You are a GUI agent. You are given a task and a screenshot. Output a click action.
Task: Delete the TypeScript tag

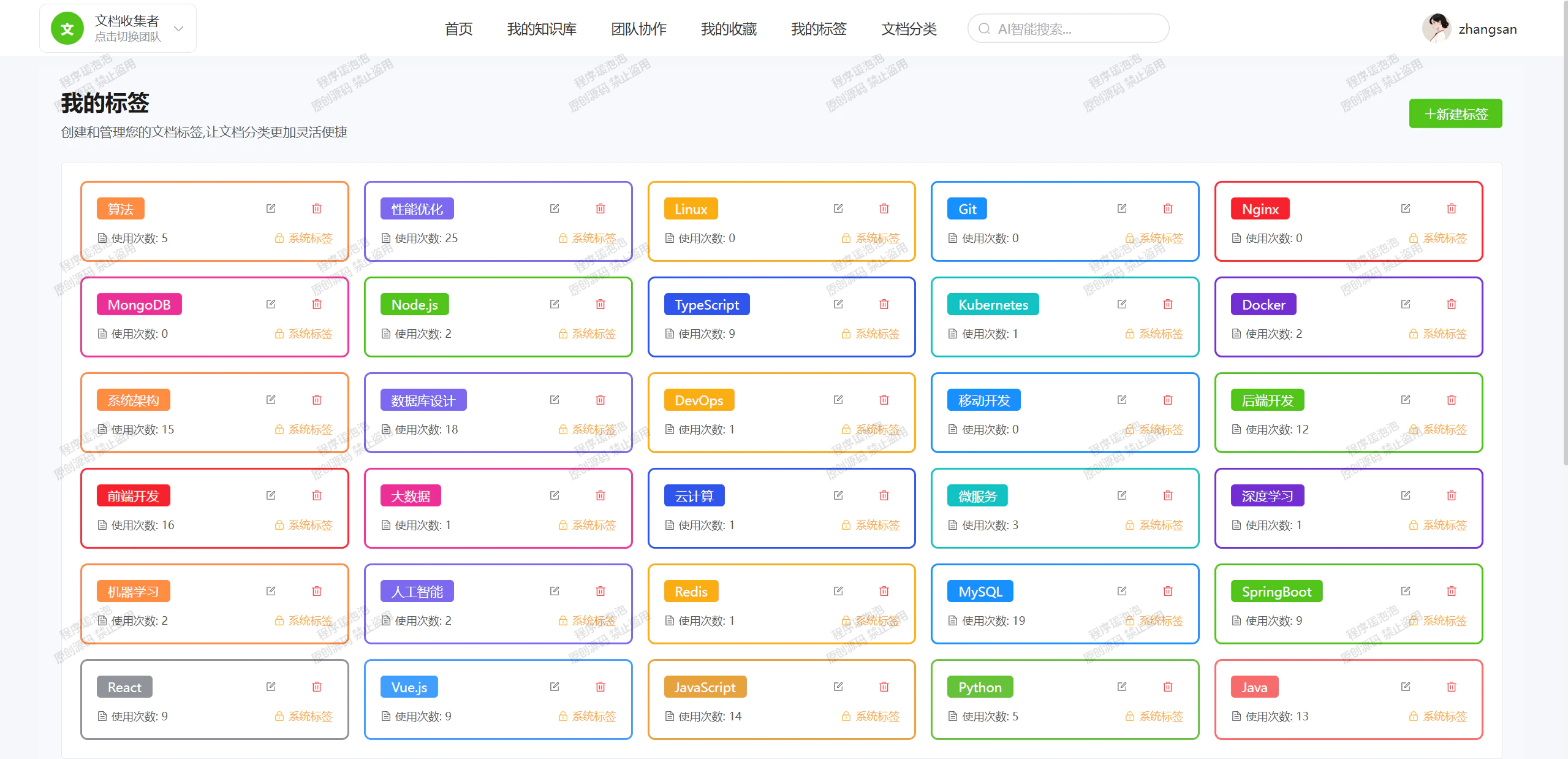click(x=884, y=304)
